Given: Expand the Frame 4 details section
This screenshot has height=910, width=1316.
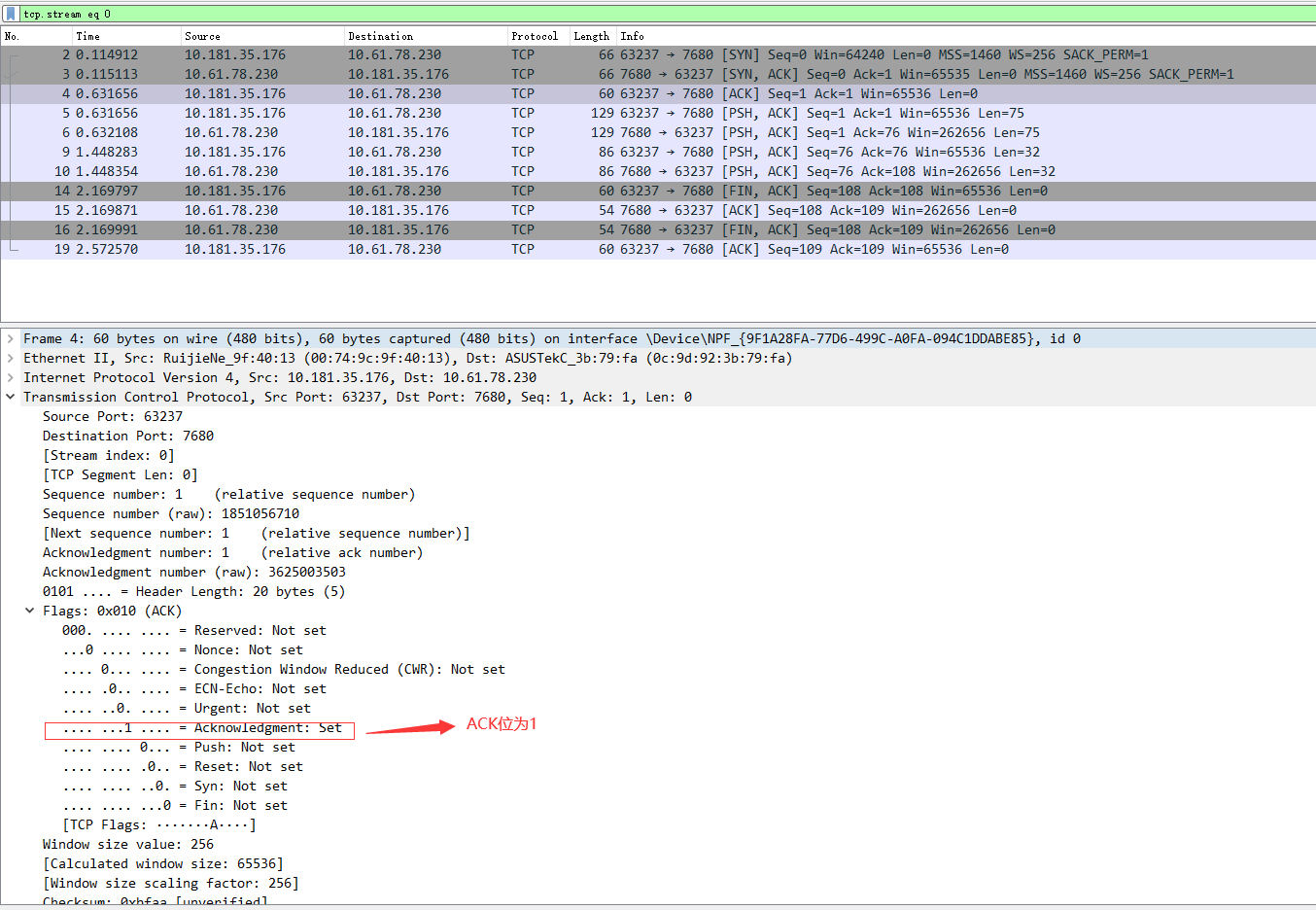Looking at the screenshot, I should 10,338.
